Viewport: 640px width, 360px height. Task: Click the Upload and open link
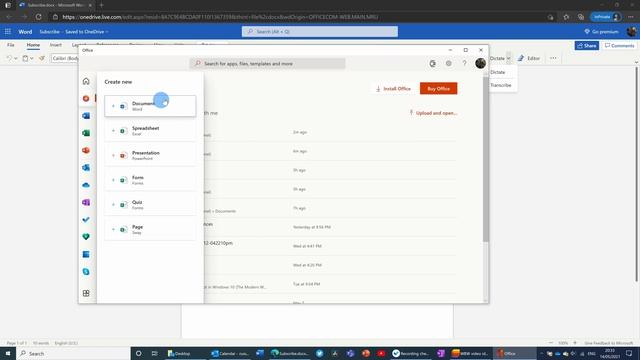click(433, 113)
